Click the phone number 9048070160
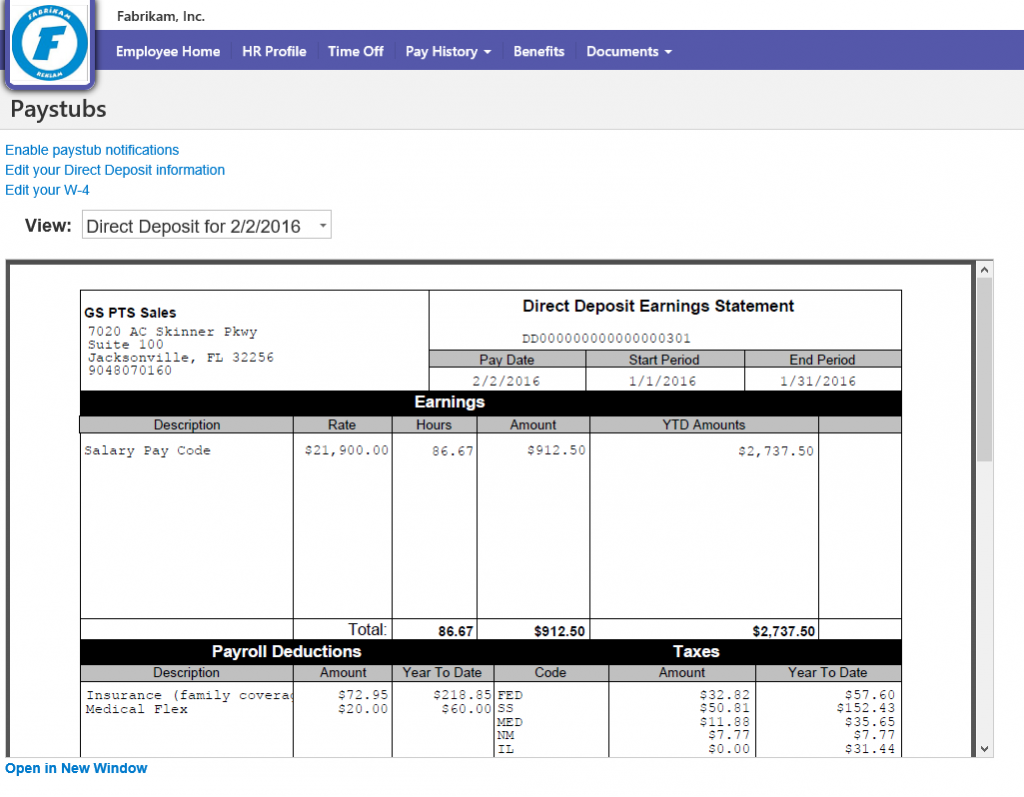1024x797 pixels. 130,370
